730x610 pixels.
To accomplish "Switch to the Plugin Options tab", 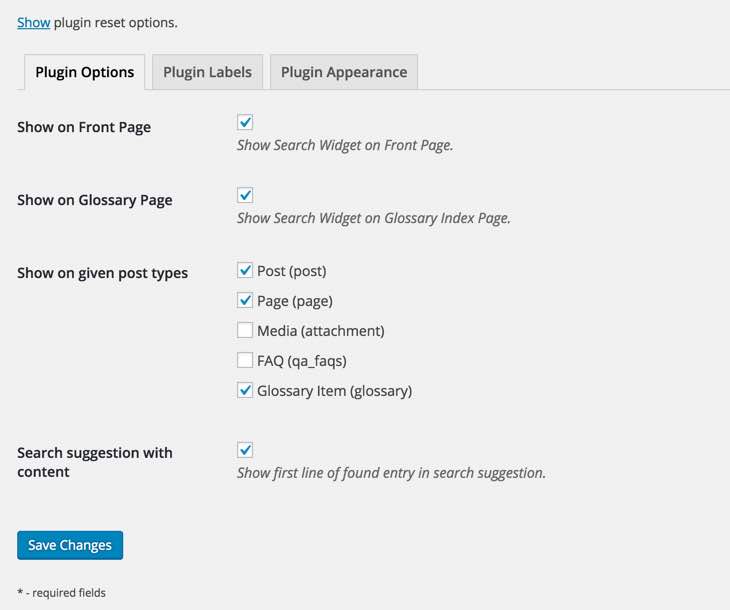I will 85,72.
